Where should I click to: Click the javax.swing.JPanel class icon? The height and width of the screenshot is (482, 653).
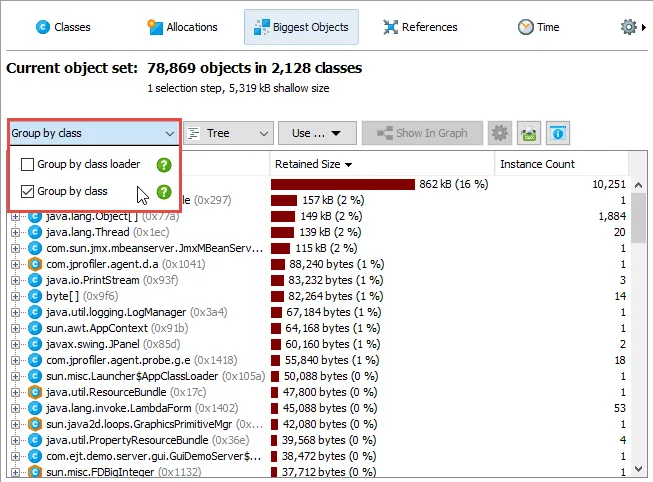point(35,345)
